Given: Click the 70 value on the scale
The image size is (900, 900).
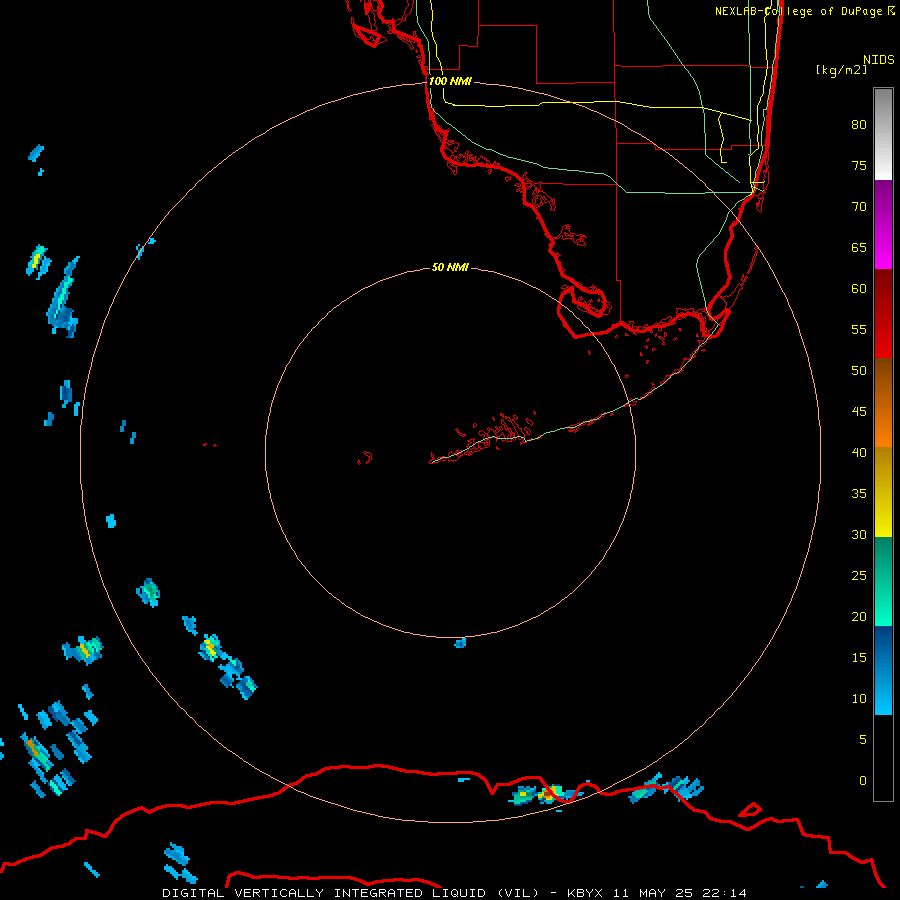Looking at the screenshot, I should click(x=859, y=207).
